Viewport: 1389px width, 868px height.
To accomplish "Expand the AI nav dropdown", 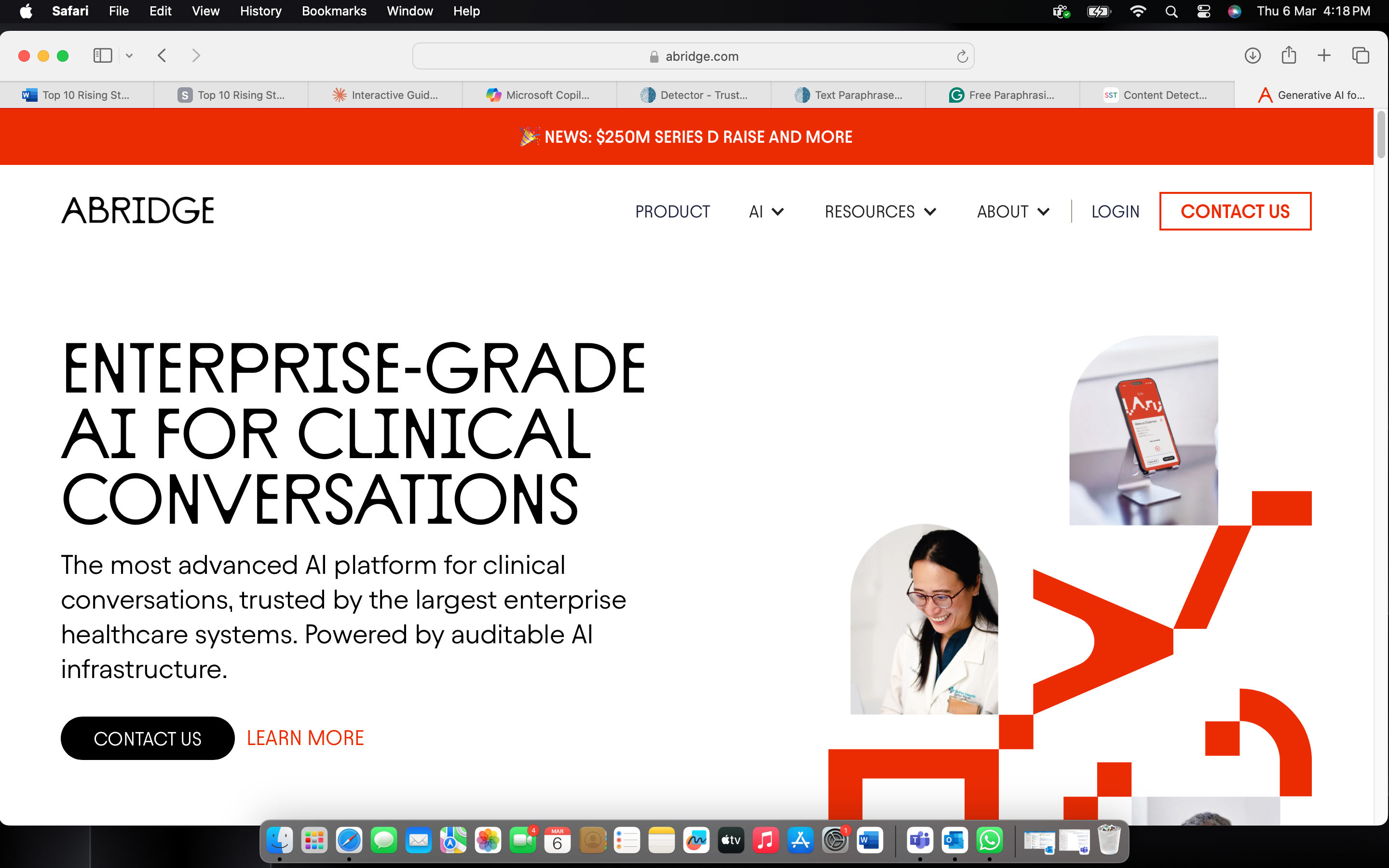I will click(x=766, y=212).
